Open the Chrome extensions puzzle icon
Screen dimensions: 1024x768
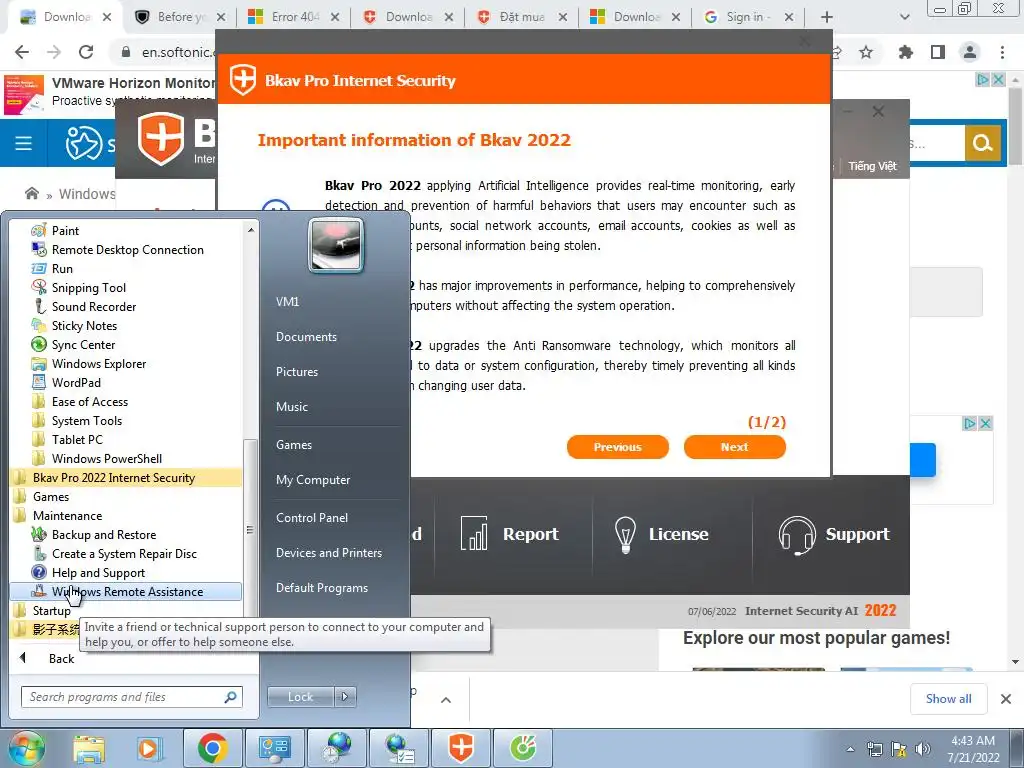[905, 52]
